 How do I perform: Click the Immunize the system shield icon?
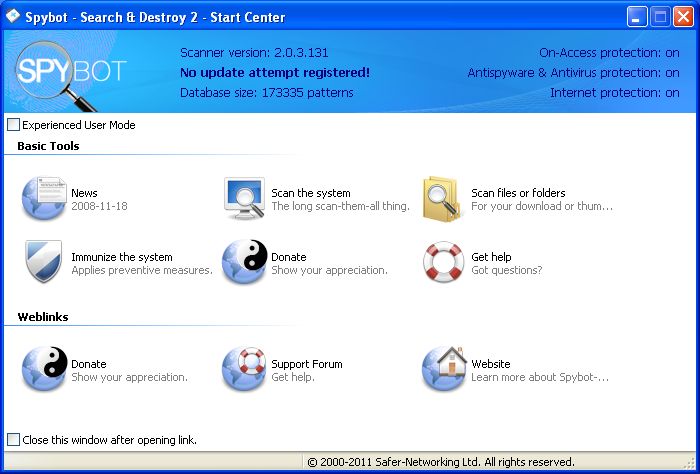43,263
